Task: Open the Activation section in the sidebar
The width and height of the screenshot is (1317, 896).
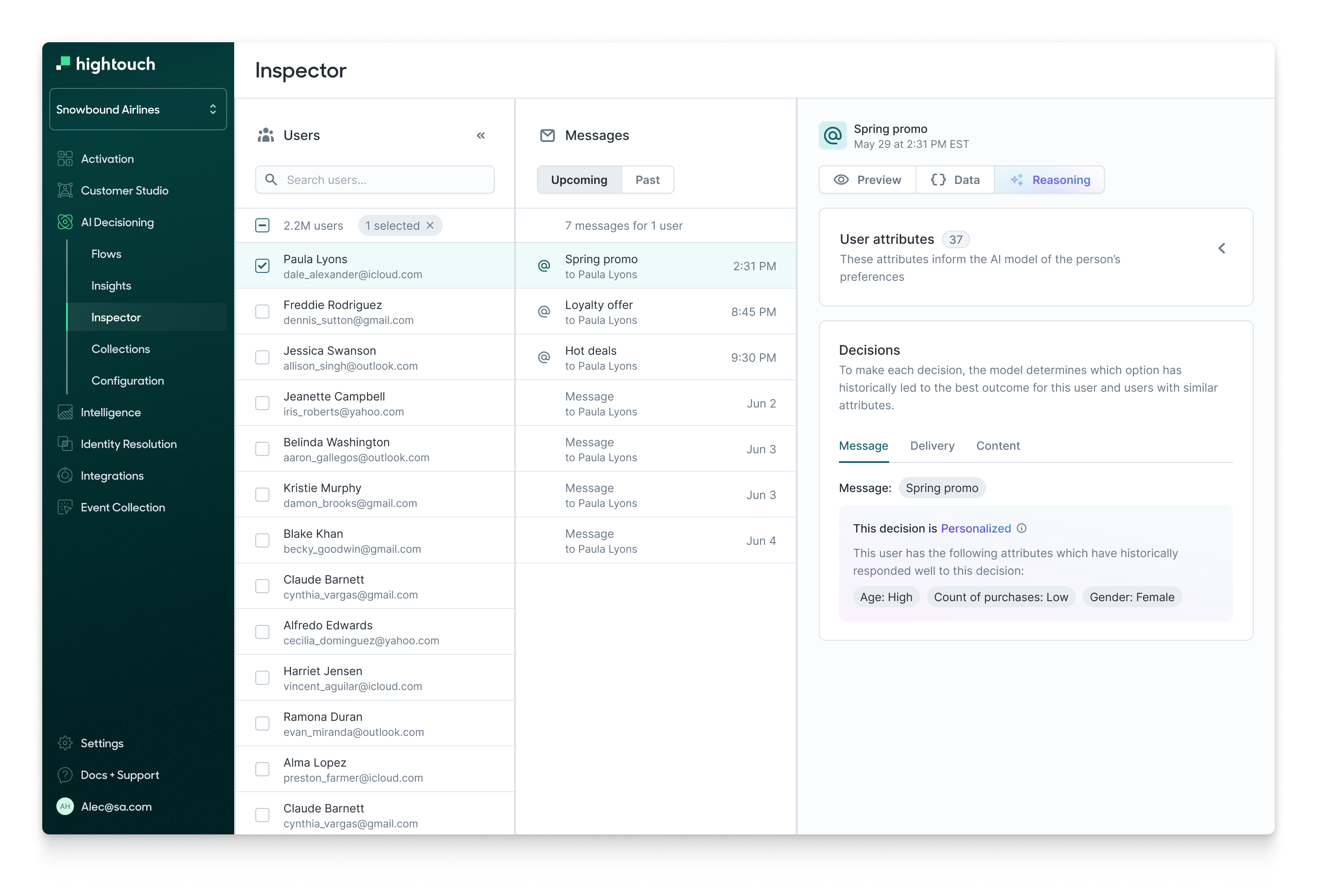Action: pos(107,159)
